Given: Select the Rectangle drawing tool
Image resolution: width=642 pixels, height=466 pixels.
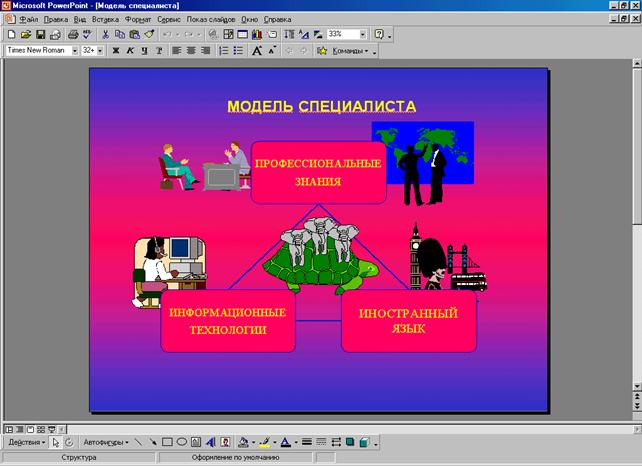Looking at the screenshot, I should point(167,442).
